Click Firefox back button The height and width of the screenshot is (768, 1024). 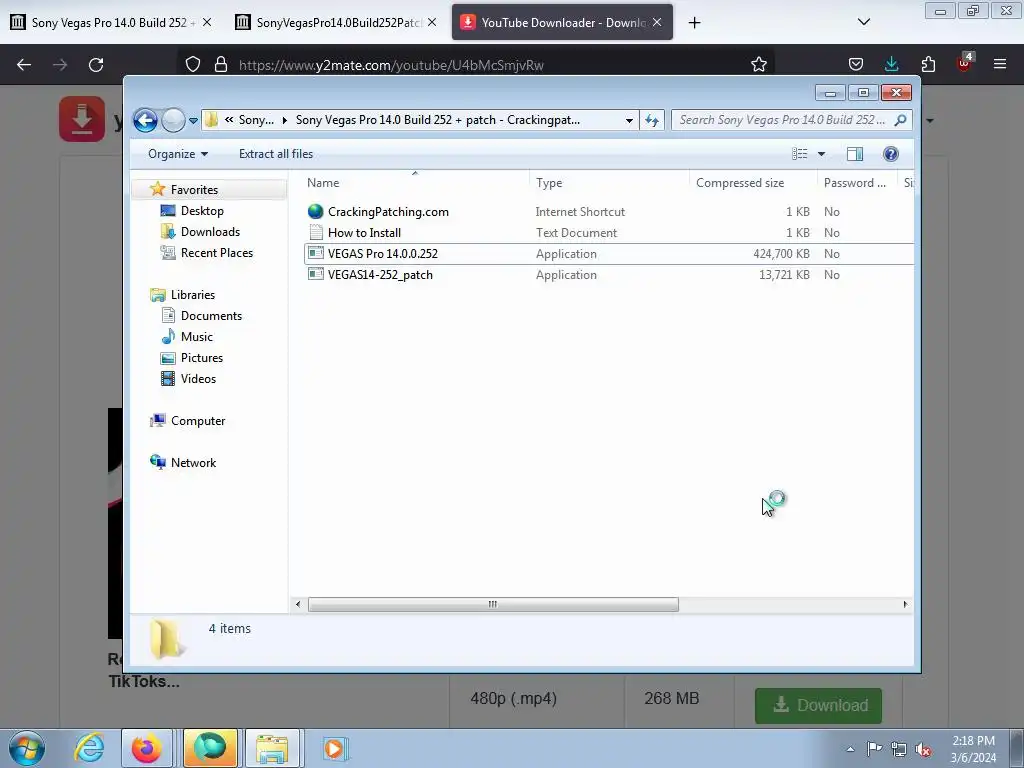point(24,65)
